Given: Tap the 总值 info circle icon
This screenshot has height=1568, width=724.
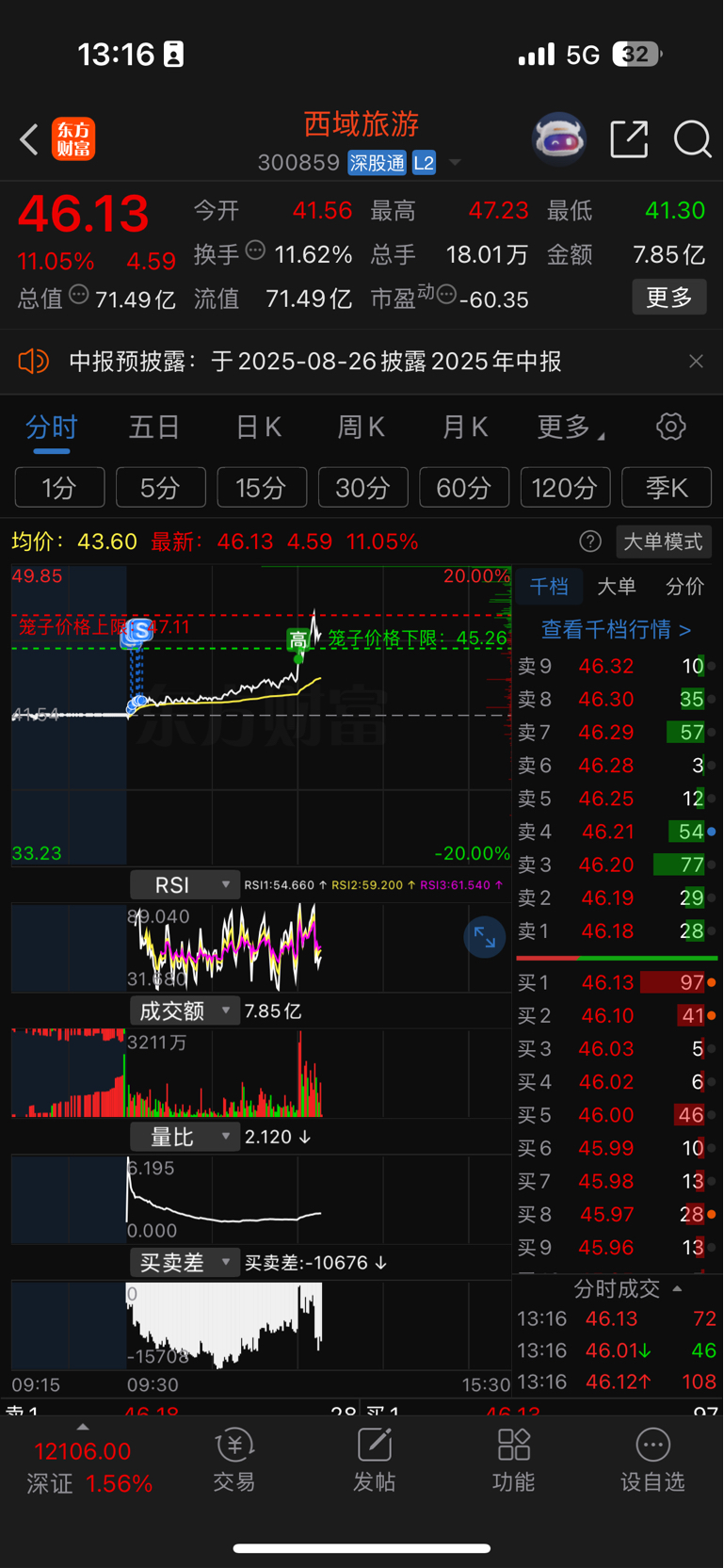Looking at the screenshot, I should pos(79,295).
